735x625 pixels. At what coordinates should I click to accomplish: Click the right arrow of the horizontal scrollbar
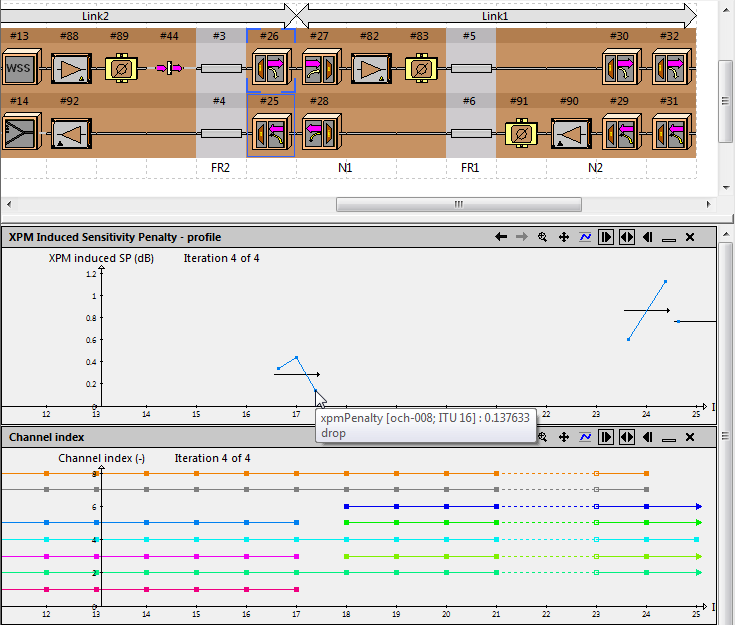pyautogui.click(x=708, y=204)
